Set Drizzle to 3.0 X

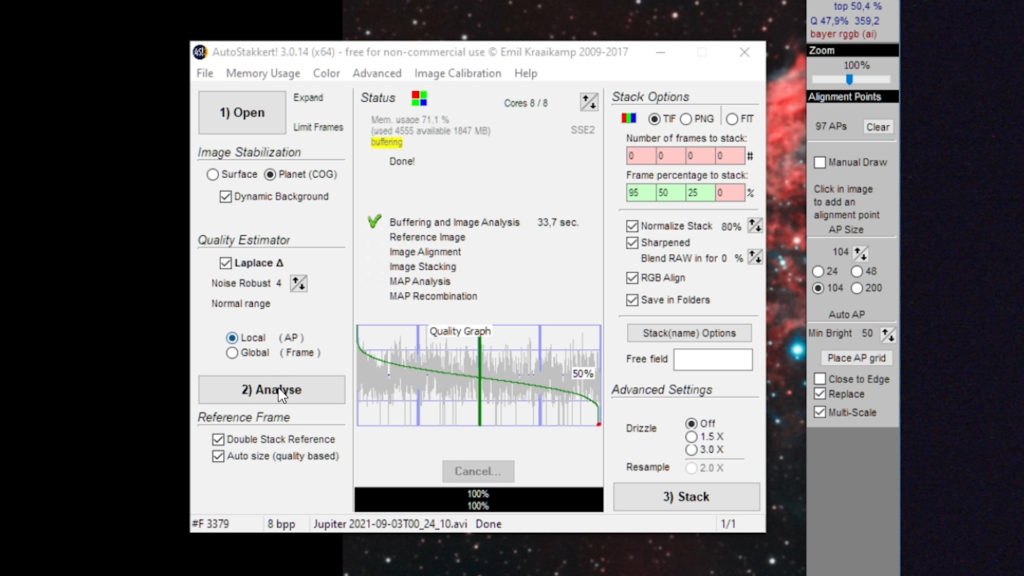tap(691, 449)
